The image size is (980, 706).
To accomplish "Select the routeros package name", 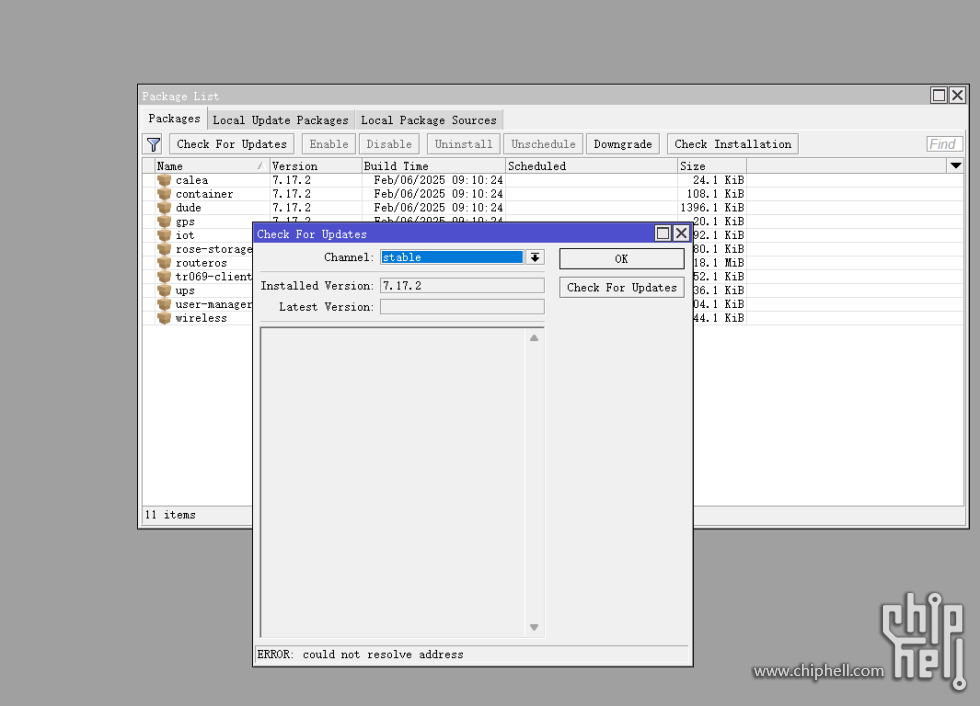I will pos(201,263).
